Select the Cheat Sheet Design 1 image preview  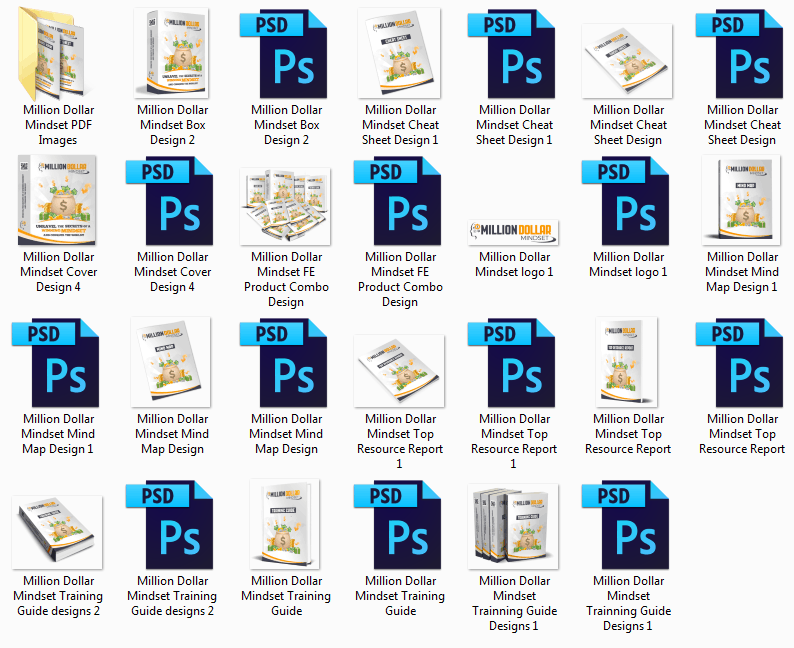tap(400, 54)
